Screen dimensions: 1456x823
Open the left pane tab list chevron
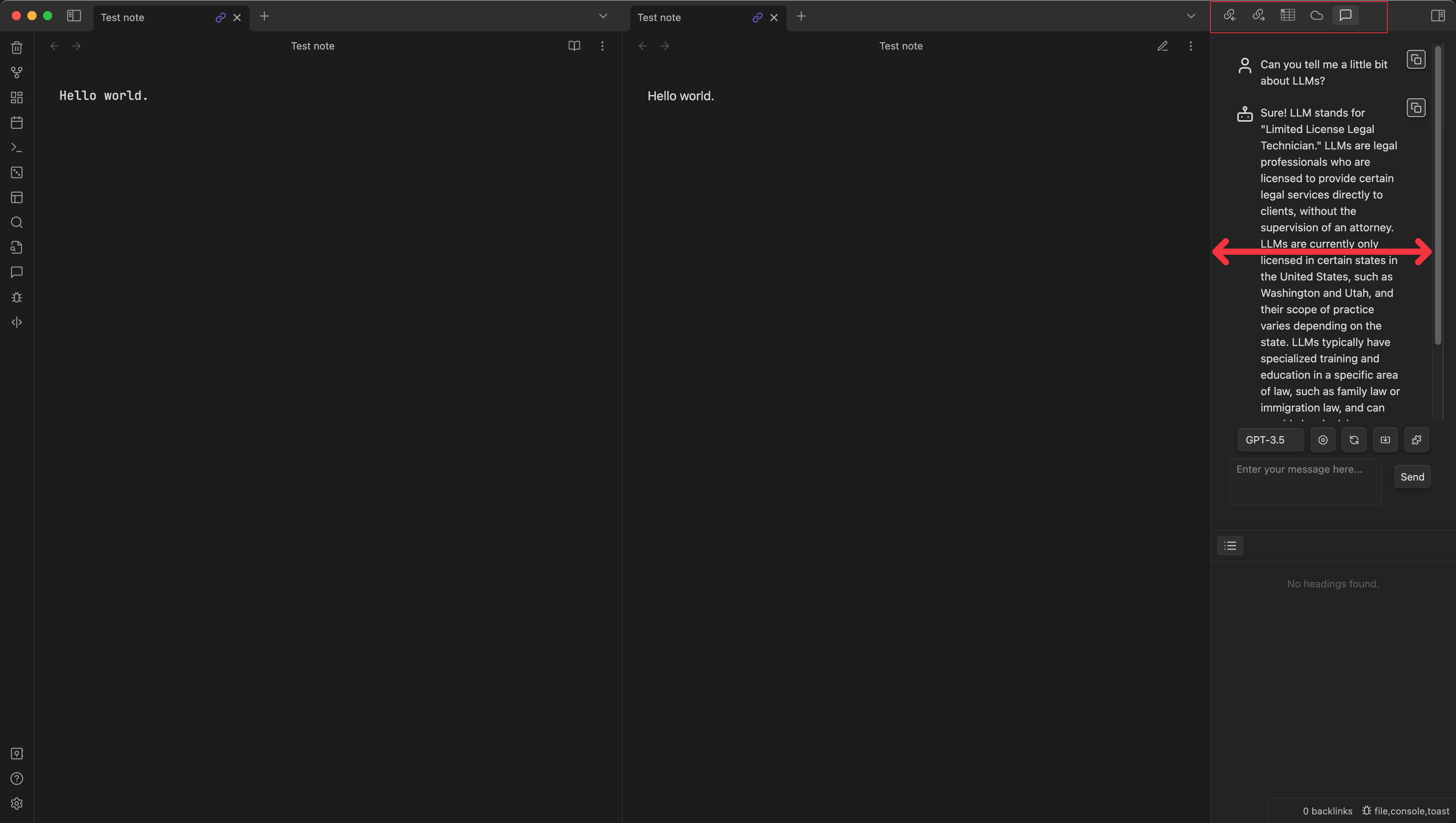tap(602, 16)
